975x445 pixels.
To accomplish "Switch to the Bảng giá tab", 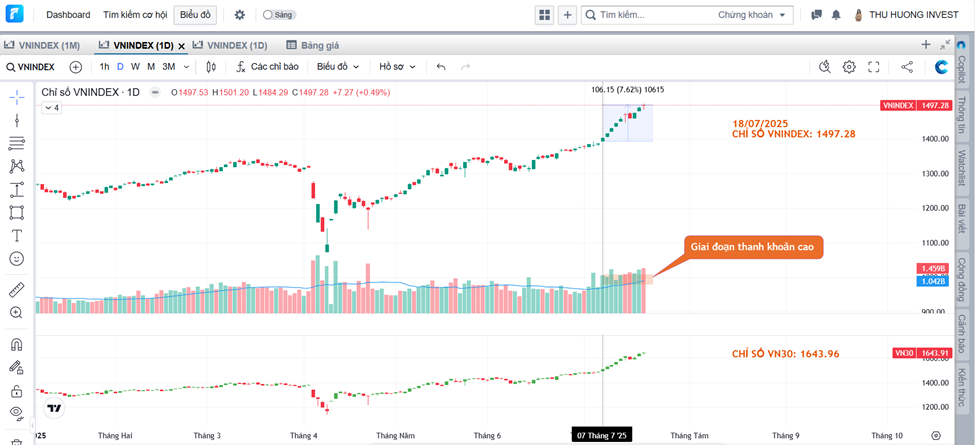I will 313,45.
